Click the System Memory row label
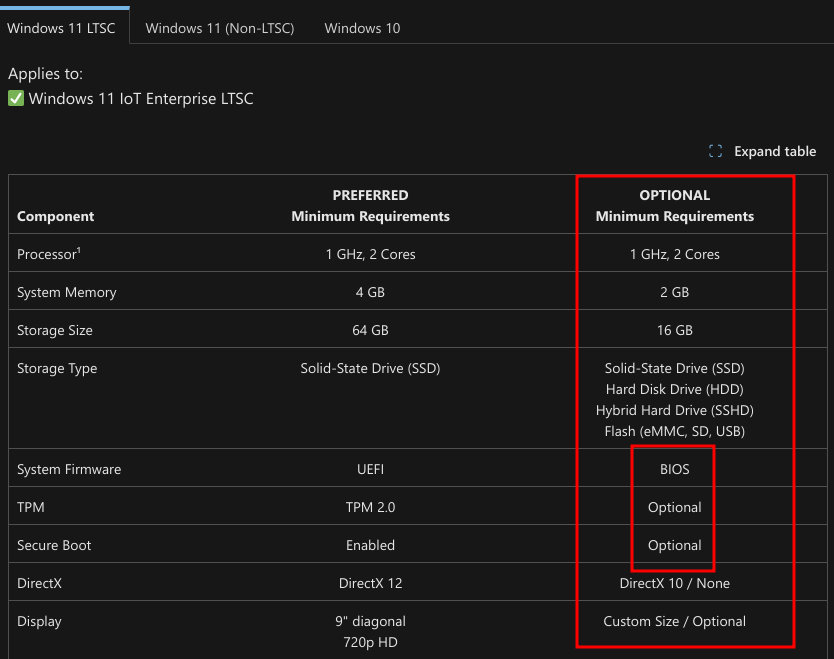 66,293
